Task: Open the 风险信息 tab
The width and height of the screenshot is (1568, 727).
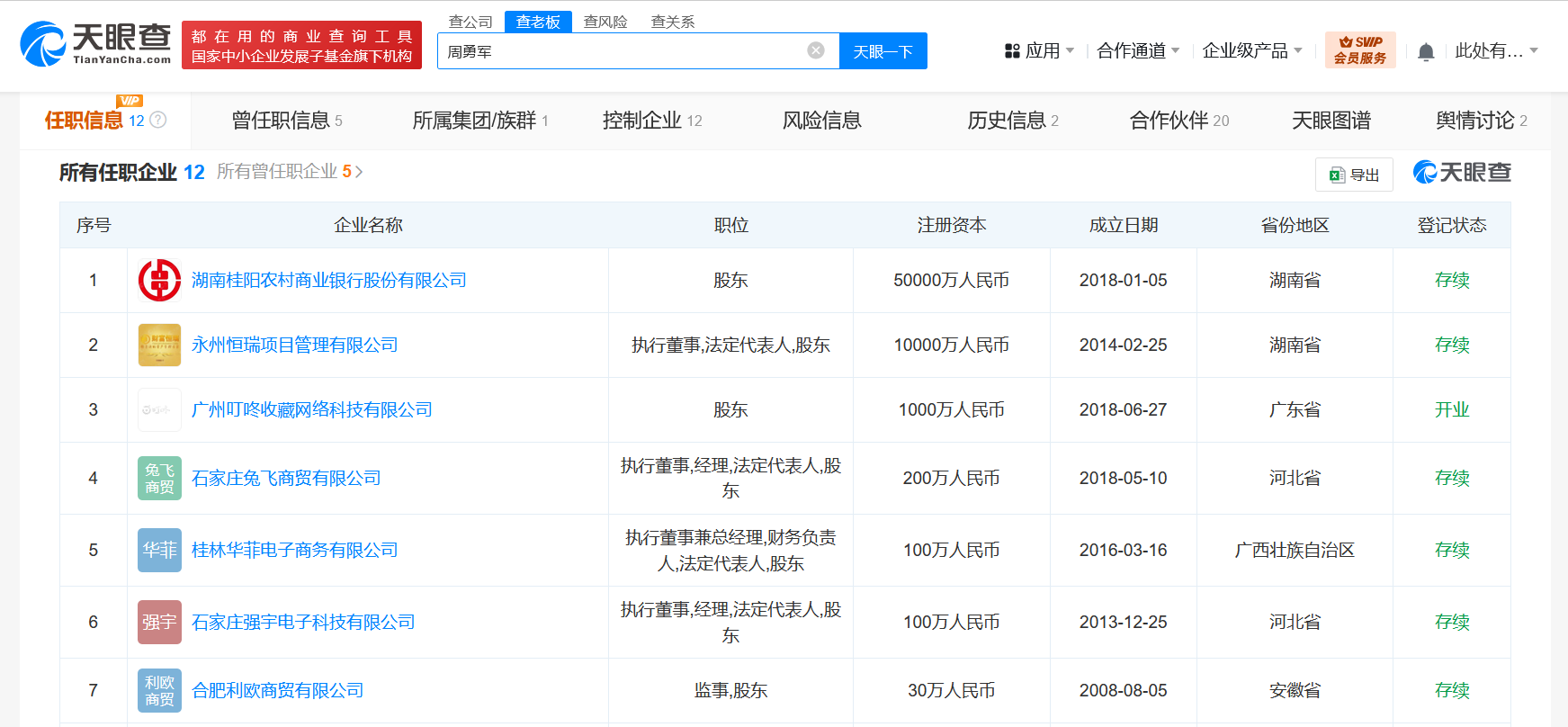Action: pos(822,121)
